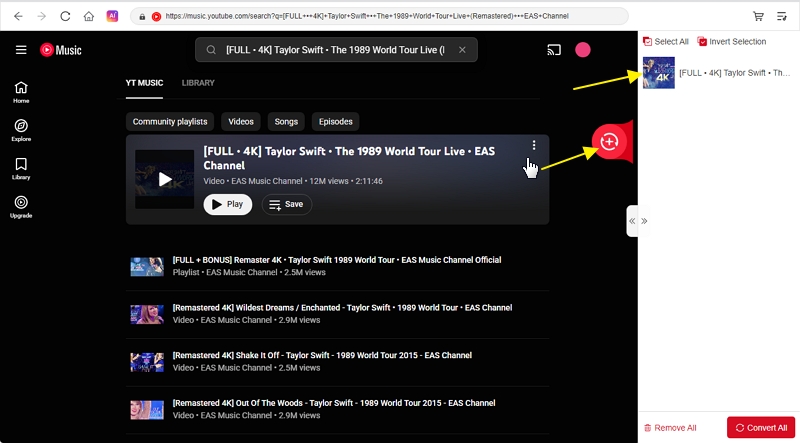800x443 pixels.
Task: Open the AI assistant icon in toolbar
Action: coord(112,16)
